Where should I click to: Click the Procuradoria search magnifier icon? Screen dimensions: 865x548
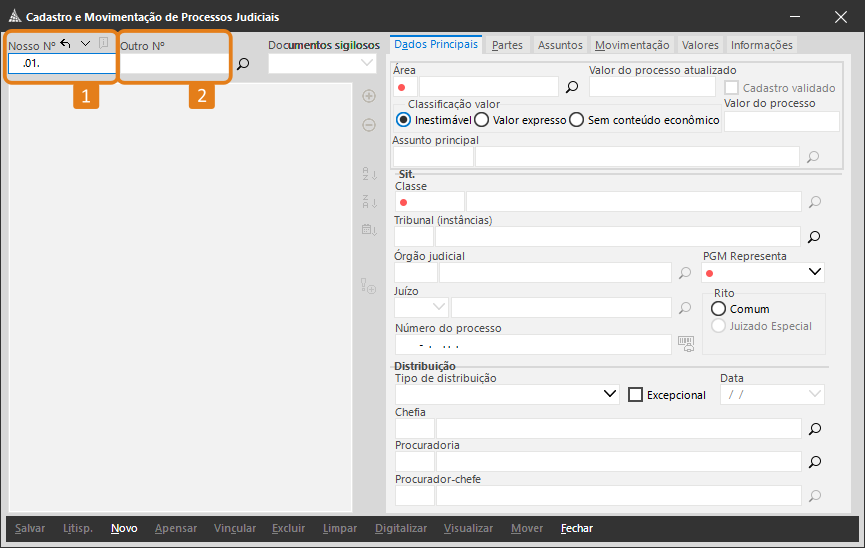[814, 462]
